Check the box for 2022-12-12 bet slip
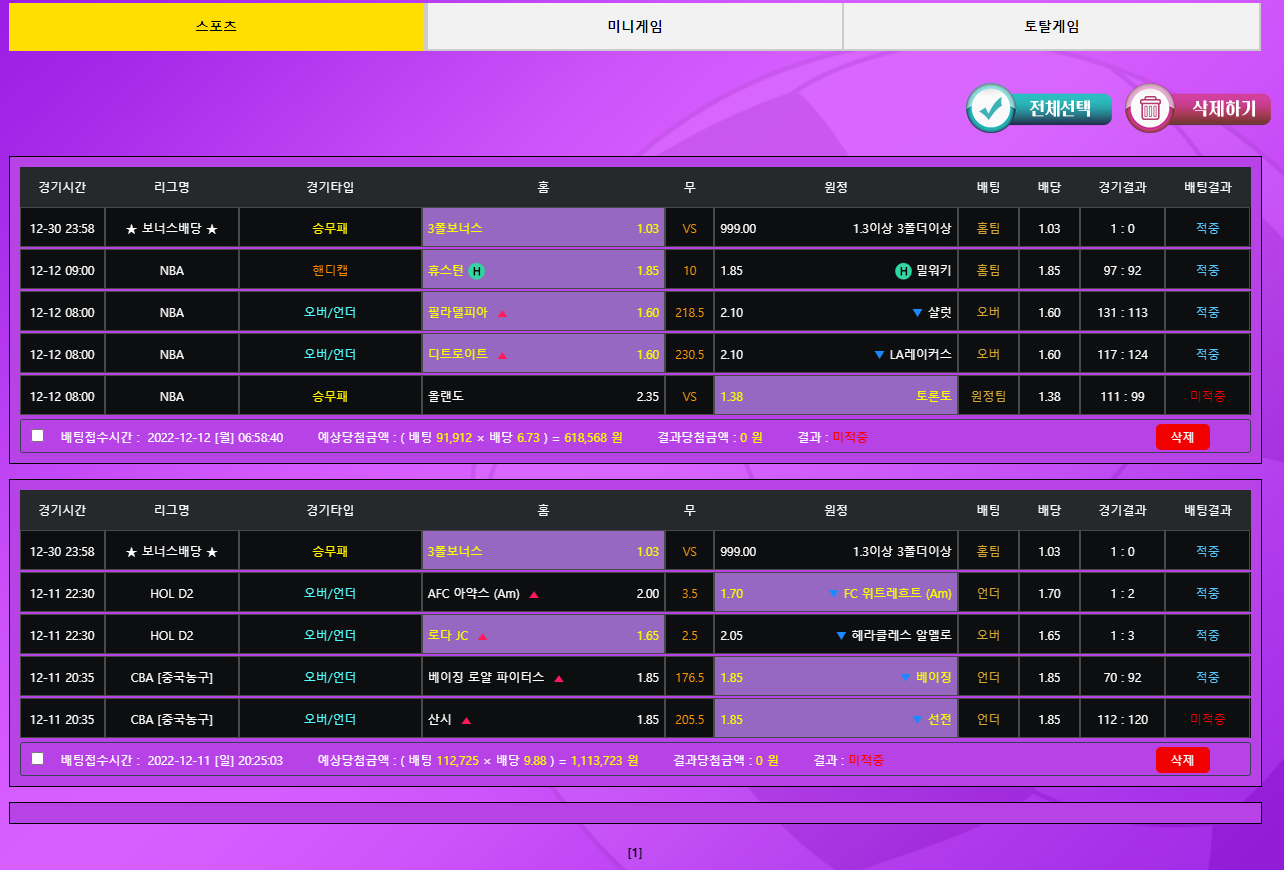This screenshot has width=1284, height=870. [x=38, y=436]
